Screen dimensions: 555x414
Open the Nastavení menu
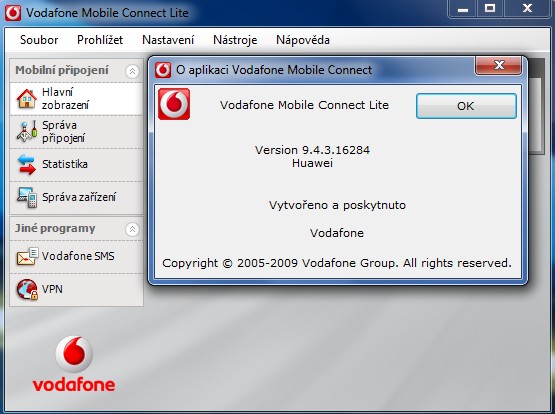coord(168,40)
